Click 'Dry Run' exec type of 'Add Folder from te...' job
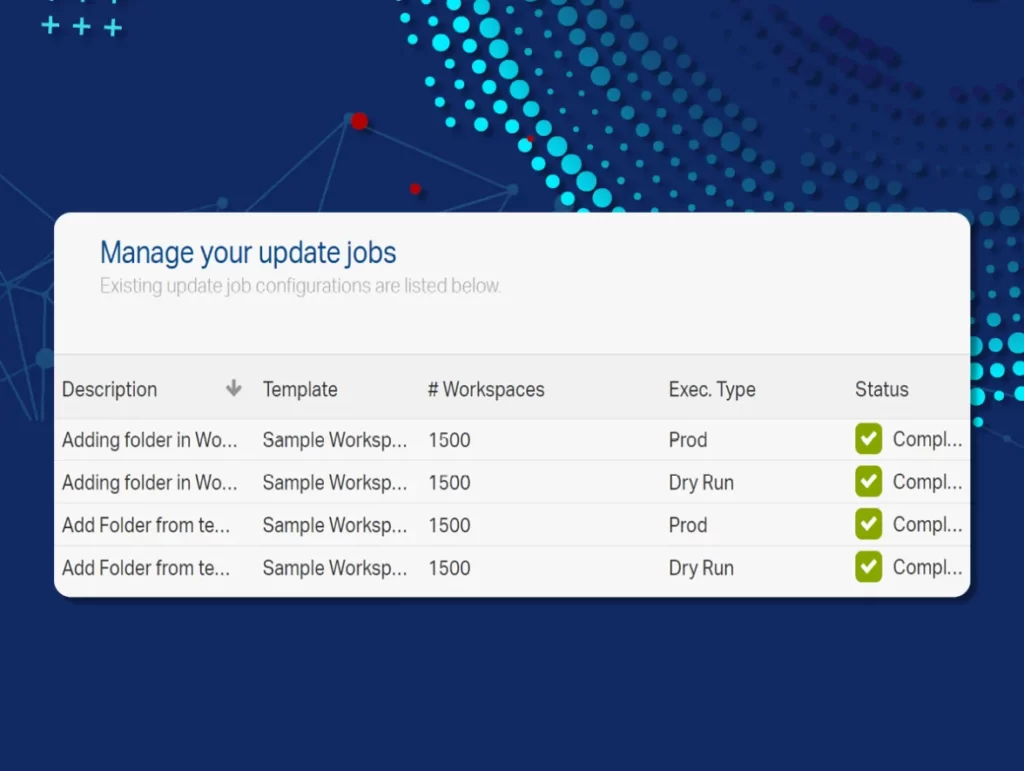This screenshot has width=1024, height=771. (701, 568)
